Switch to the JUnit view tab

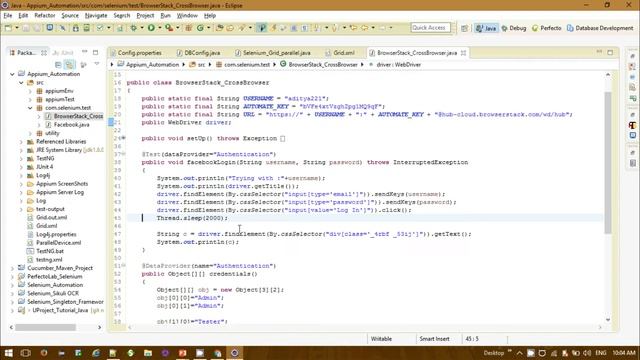pos(63,53)
